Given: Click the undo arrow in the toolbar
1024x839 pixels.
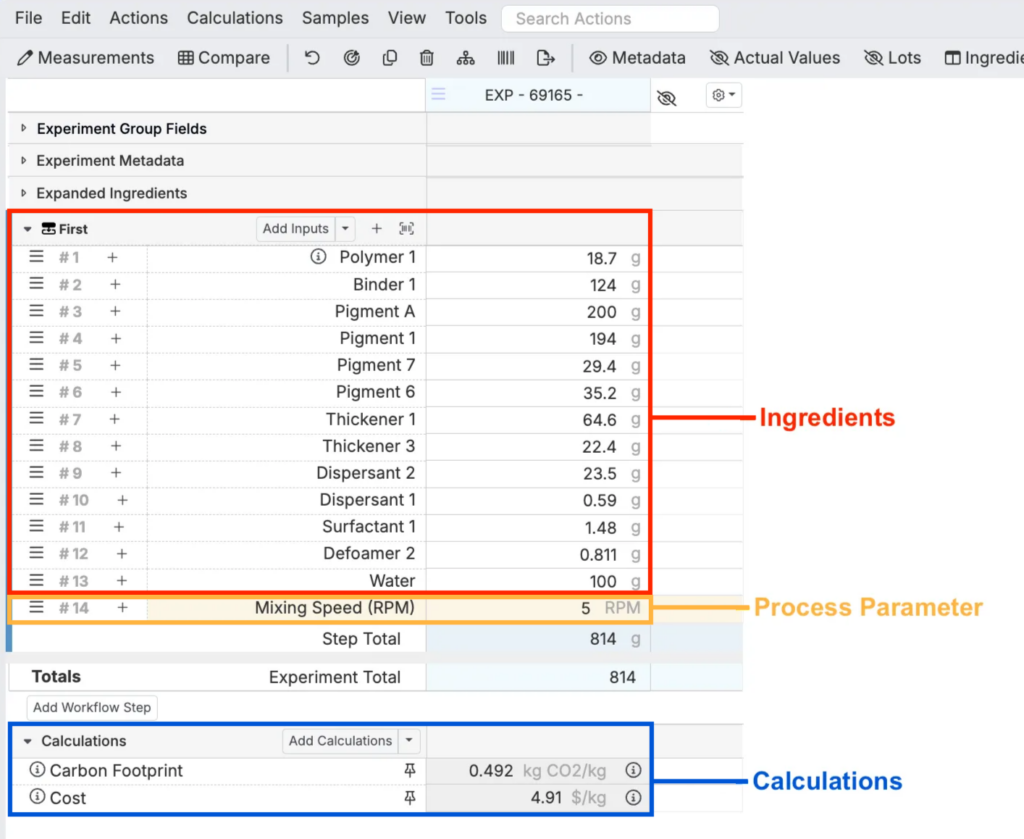Looking at the screenshot, I should click(312, 58).
